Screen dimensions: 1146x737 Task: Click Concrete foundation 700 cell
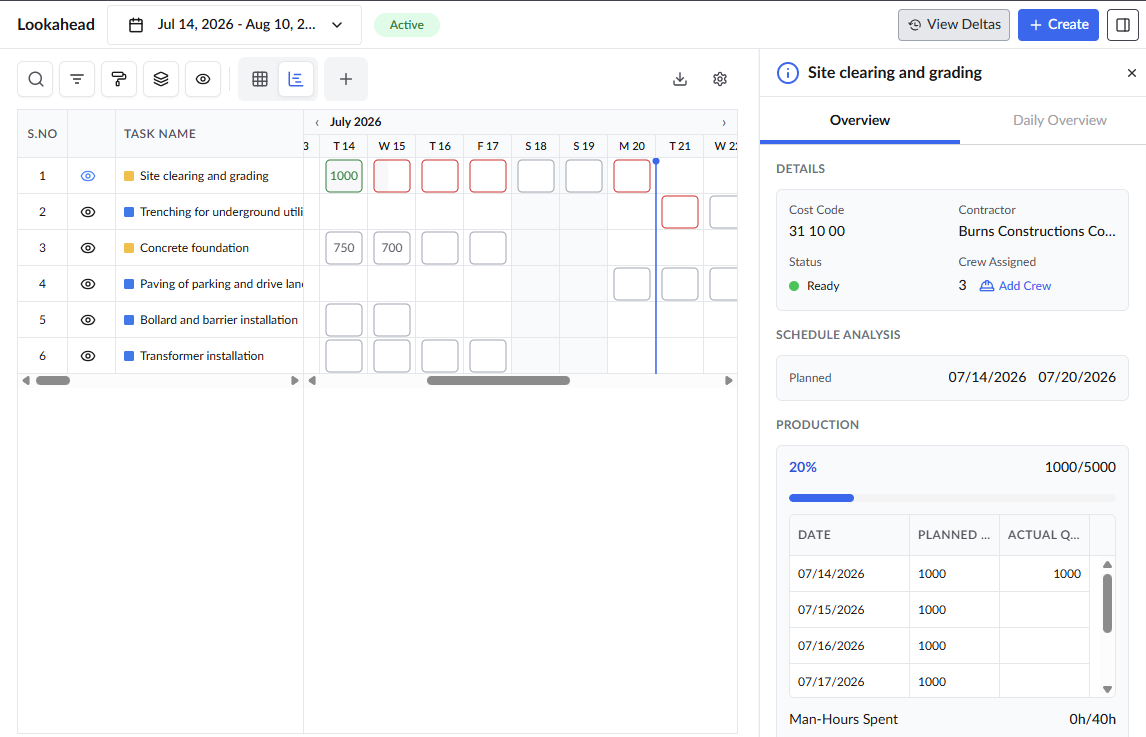[x=392, y=248]
